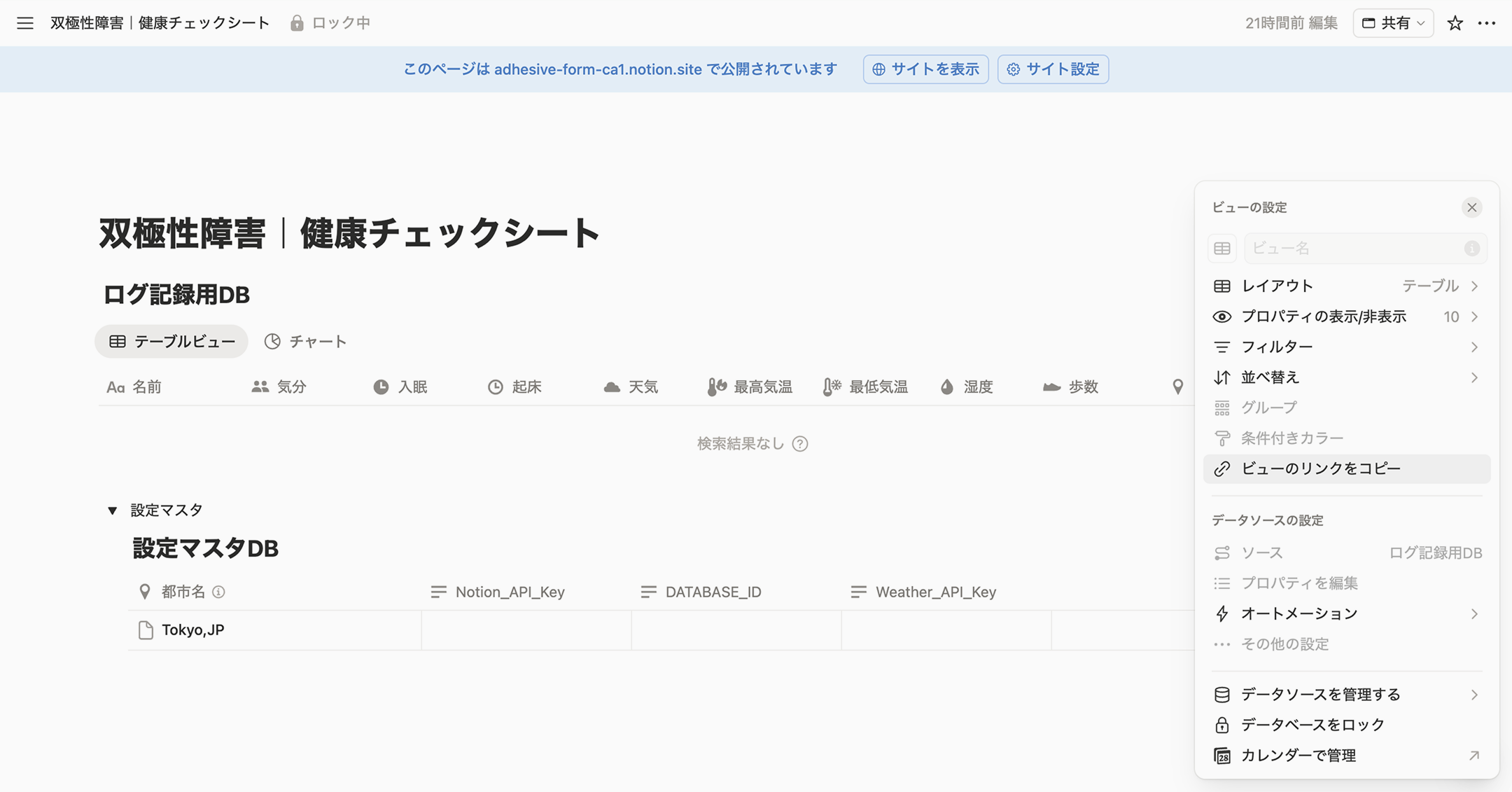Click the ビュー名 input field
The image size is (1512, 792).
1351,249
